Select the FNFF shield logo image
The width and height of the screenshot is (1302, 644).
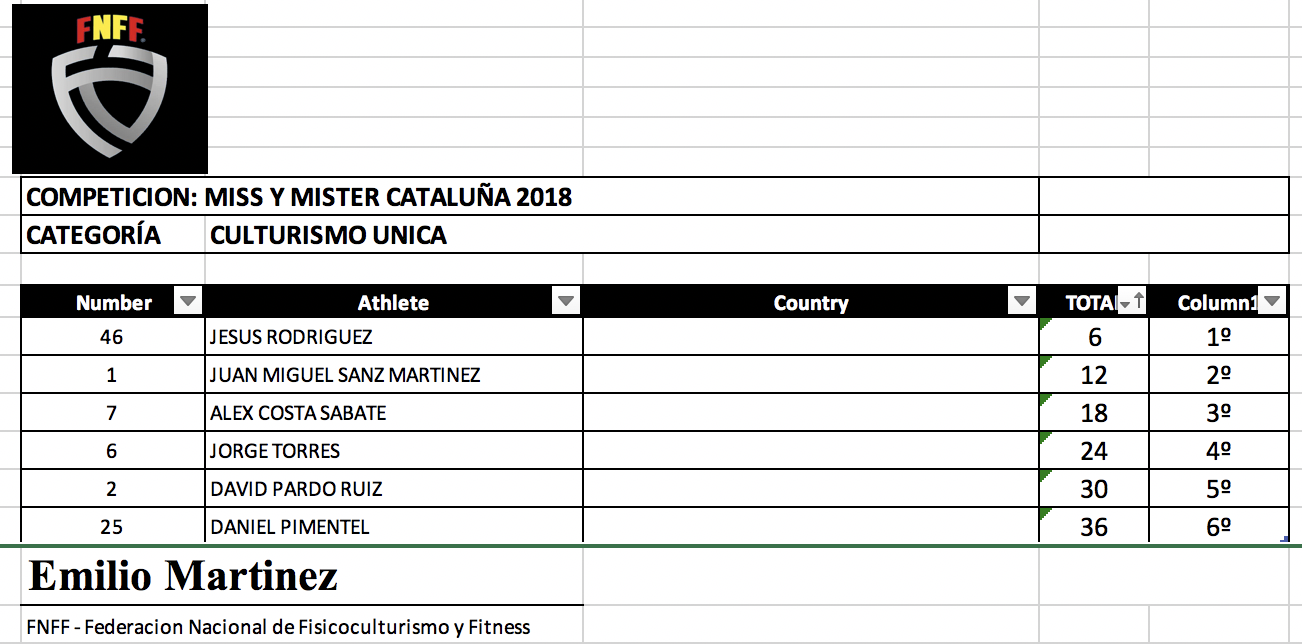pyautogui.click(x=110, y=89)
